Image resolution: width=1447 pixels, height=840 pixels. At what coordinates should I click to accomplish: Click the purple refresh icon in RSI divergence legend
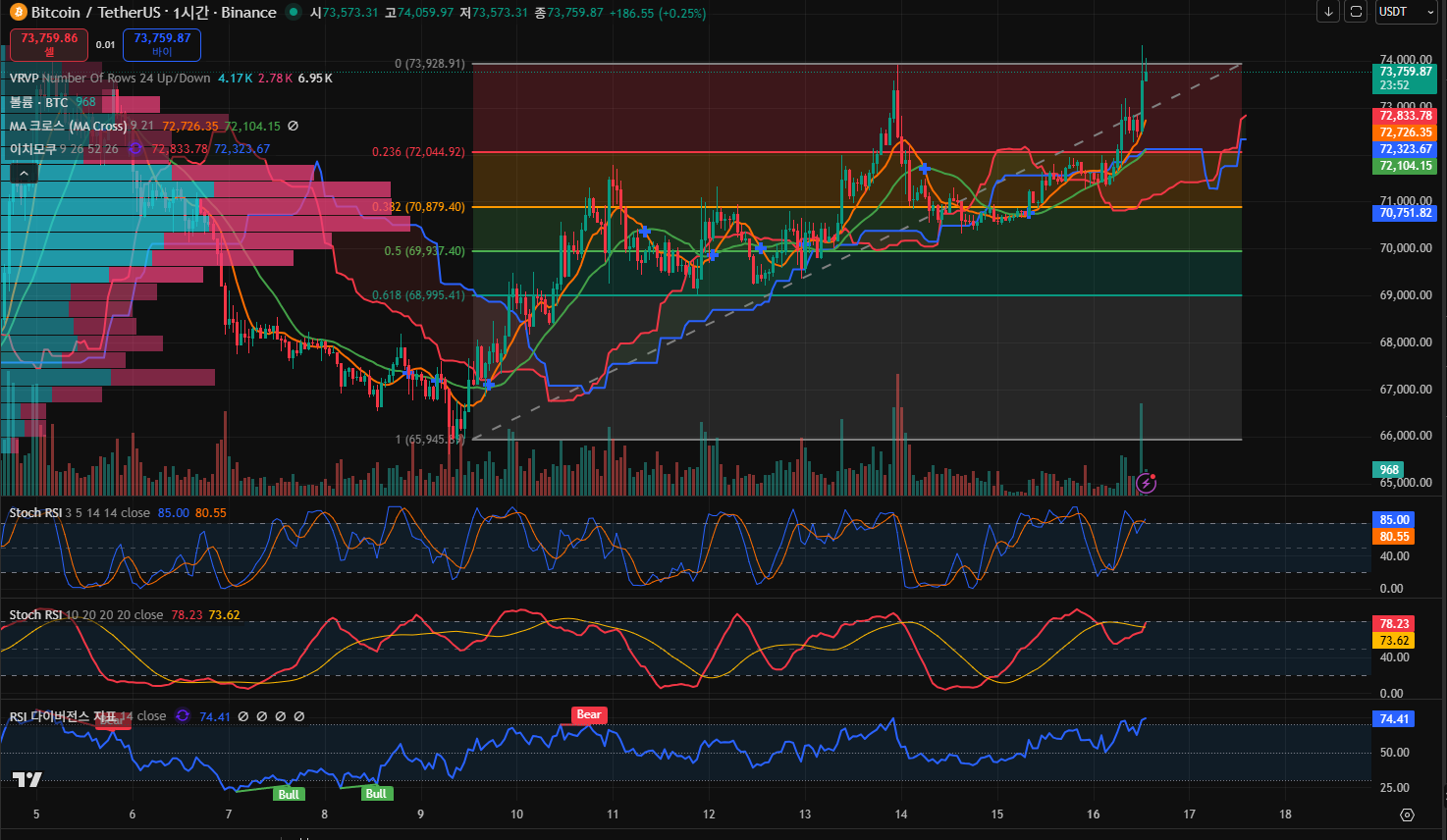coord(183,716)
